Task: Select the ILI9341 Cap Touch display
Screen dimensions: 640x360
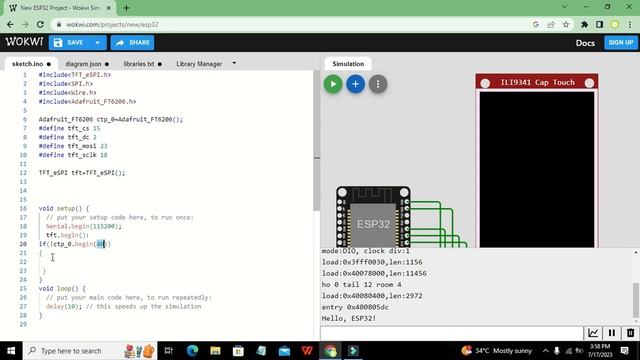Action: point(537,160)
